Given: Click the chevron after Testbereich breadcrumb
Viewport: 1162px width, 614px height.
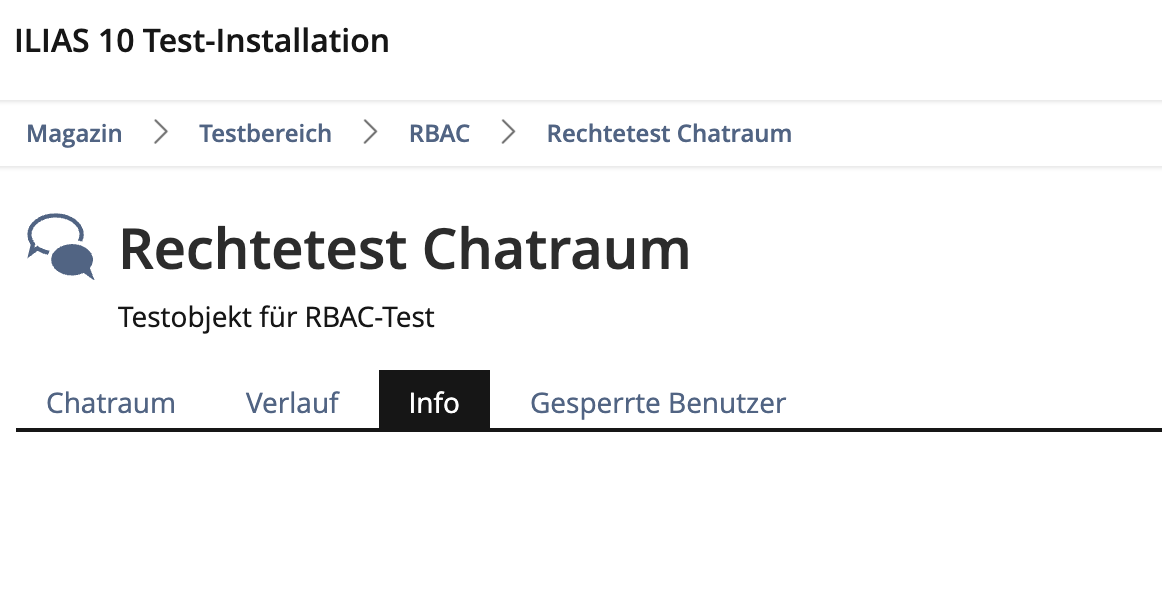Looking at the screenshot, I should pyautogui.click(x=371, y=133).
